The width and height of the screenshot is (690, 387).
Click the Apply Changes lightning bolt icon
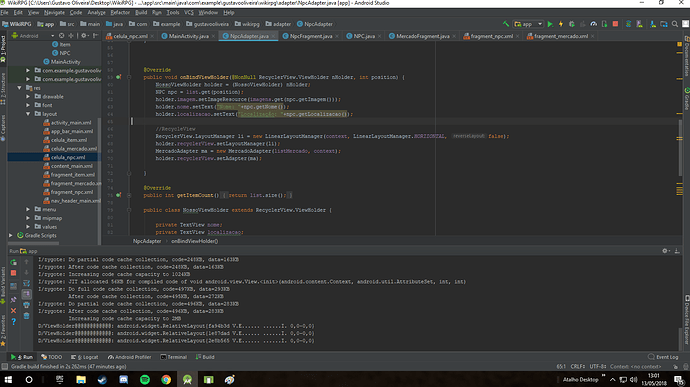click(x=561, y=24)
